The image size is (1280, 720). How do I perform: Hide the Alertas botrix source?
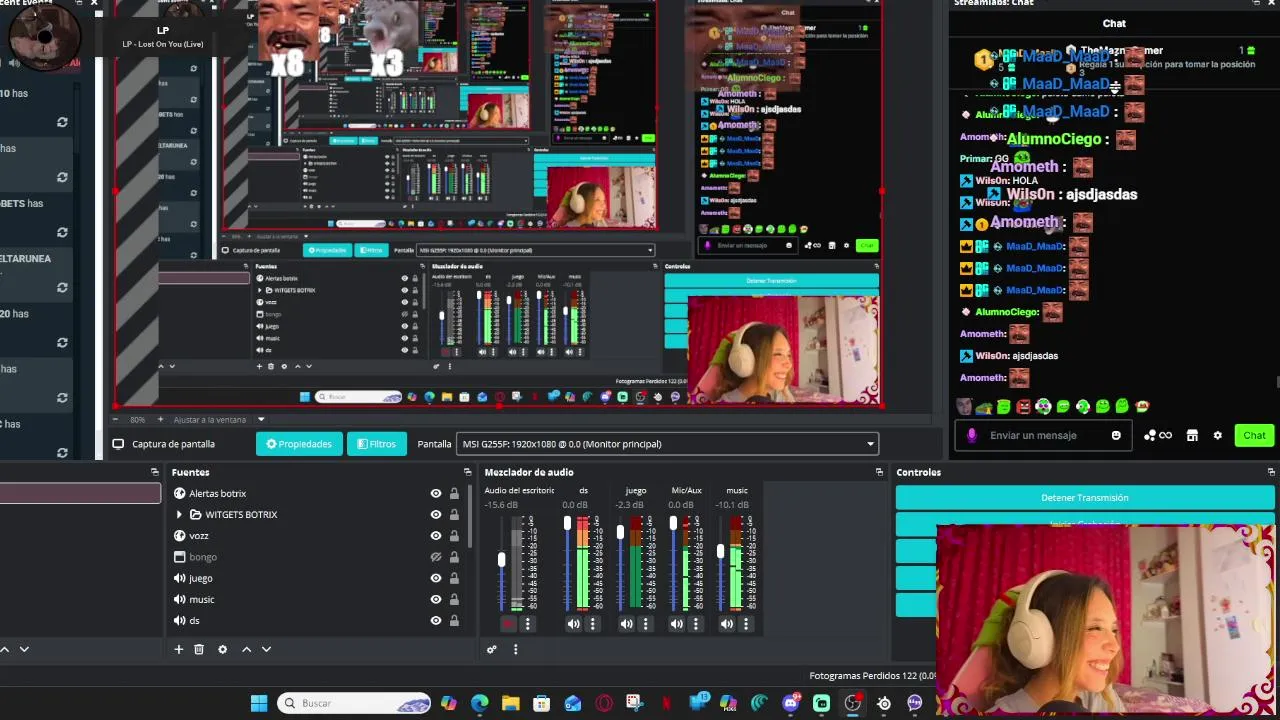(436, 493)
